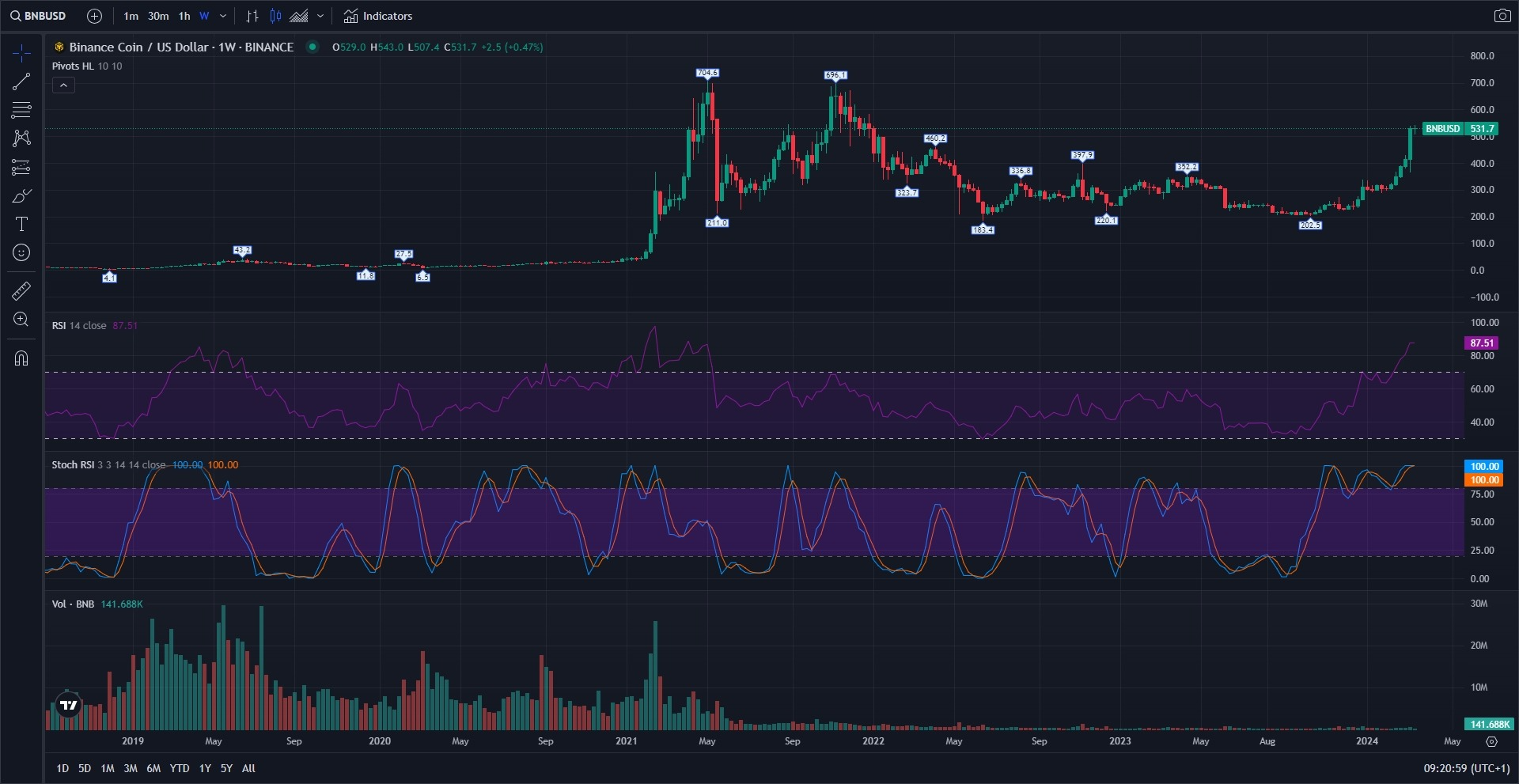Click the 183.4 pivot low marker
This screenshot has height=784, width=1519.
point(983,229)
